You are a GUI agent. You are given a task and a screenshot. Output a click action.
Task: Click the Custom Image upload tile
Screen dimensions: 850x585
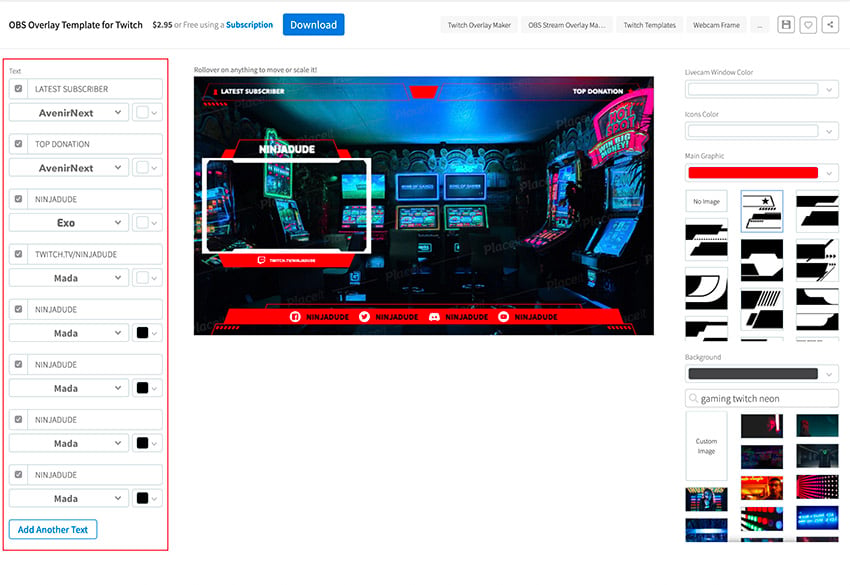[x=706, y=446]
